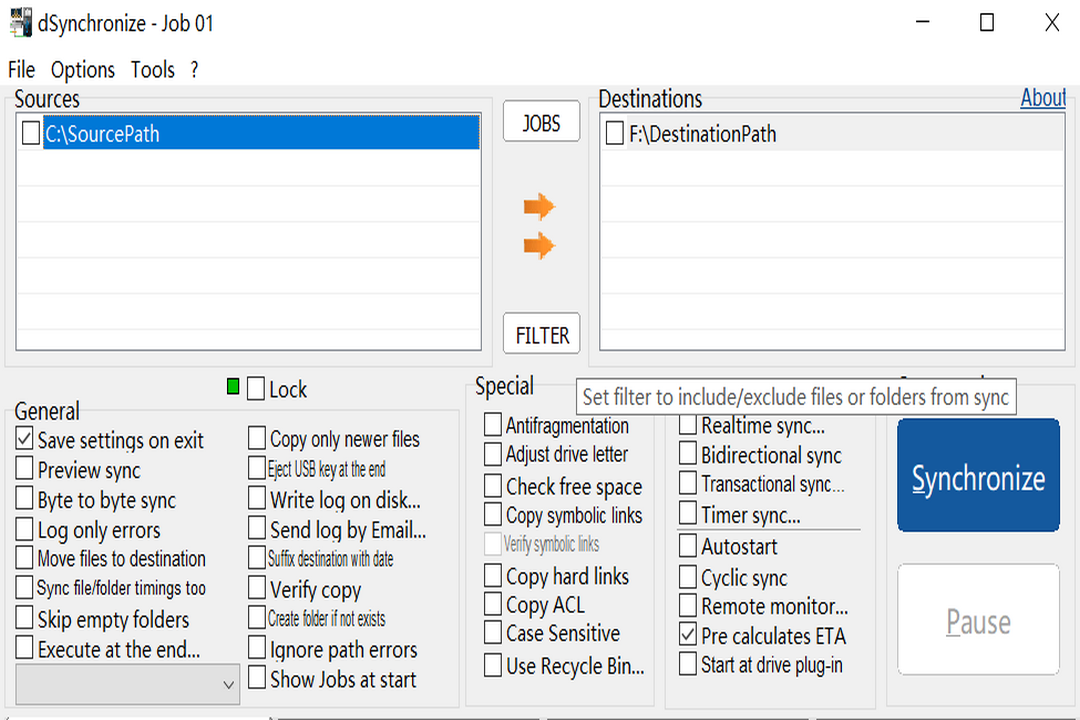The width and height of the screenshot is (1080, 720).
Task: Open the JOBS button
Action: 541,123
